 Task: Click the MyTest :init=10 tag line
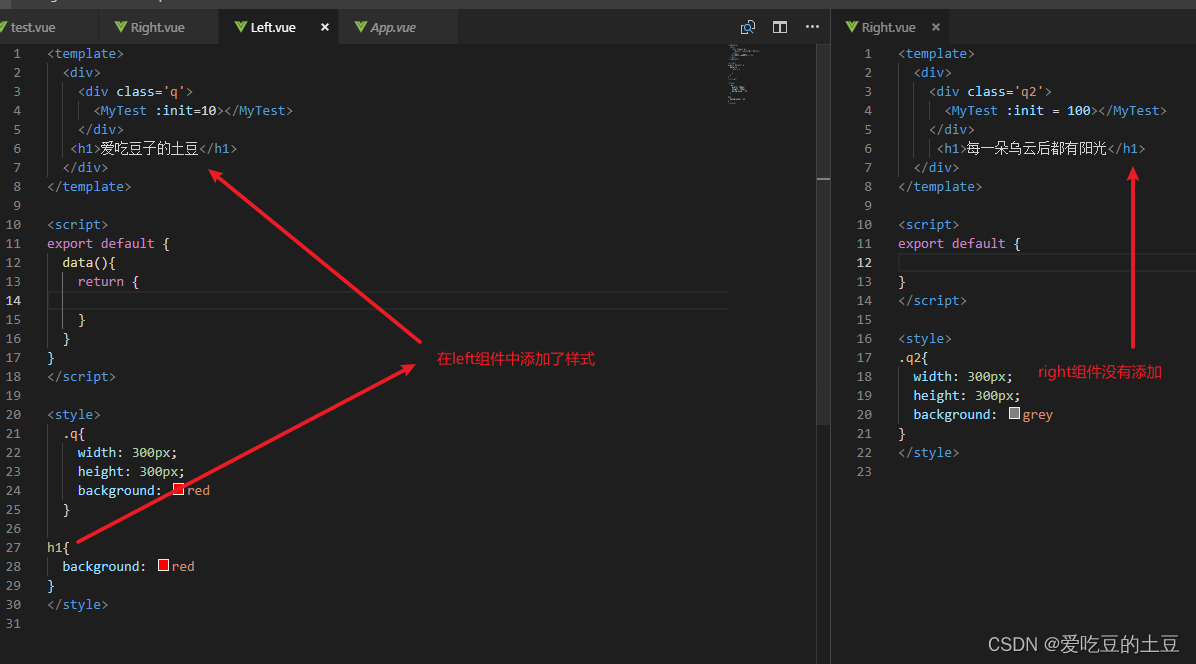193,111
